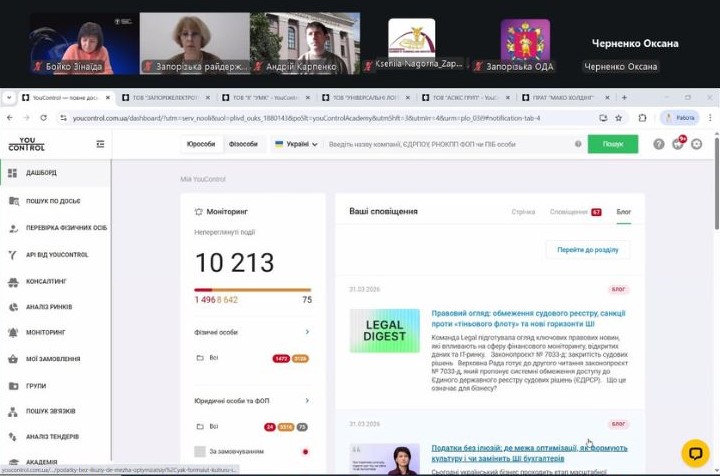Click the browser back arrow
Viewport: 720px width, 476px height.
tap(10, 118)
